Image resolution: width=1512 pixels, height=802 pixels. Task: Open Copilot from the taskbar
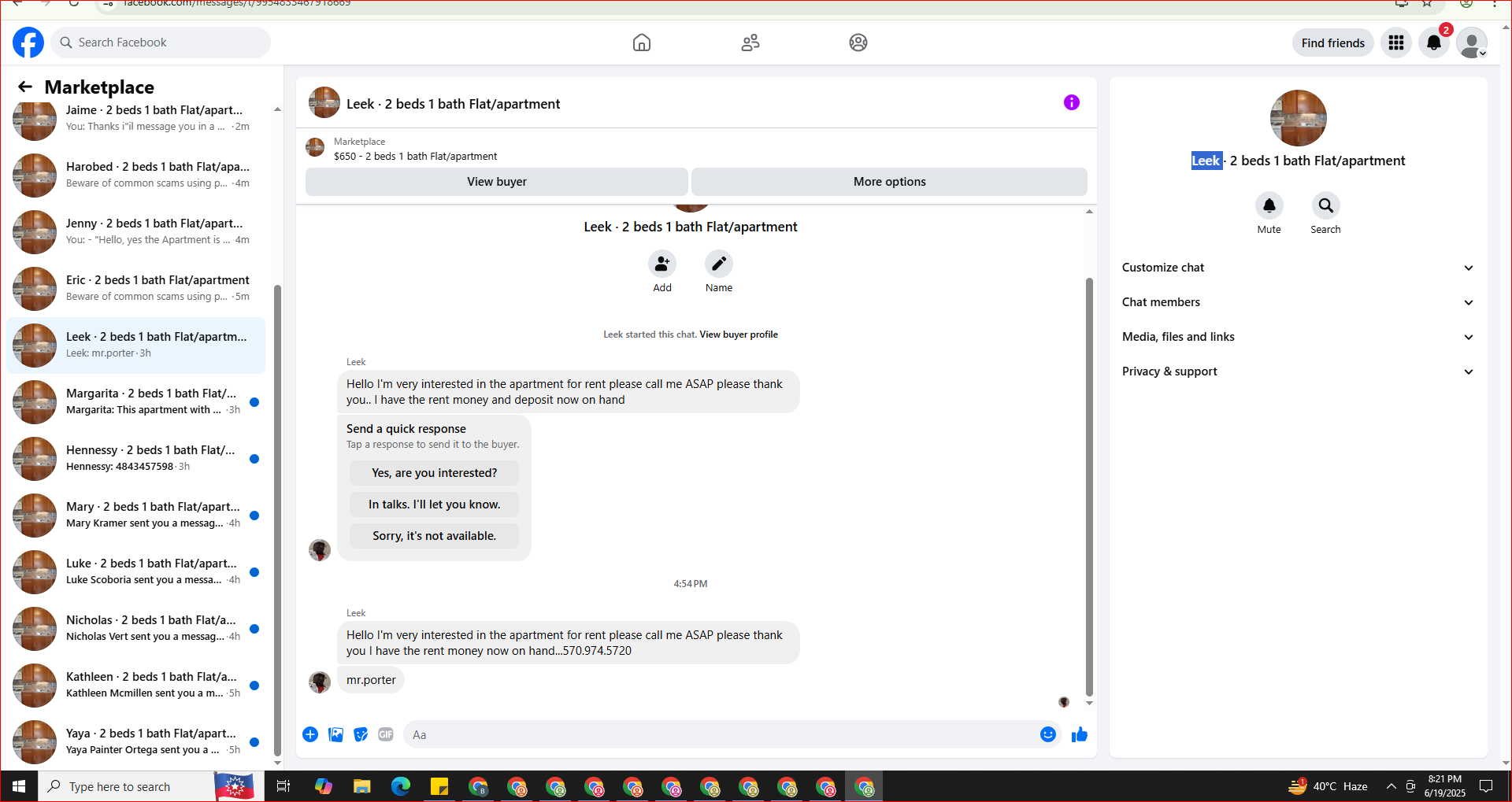(324, 786)
